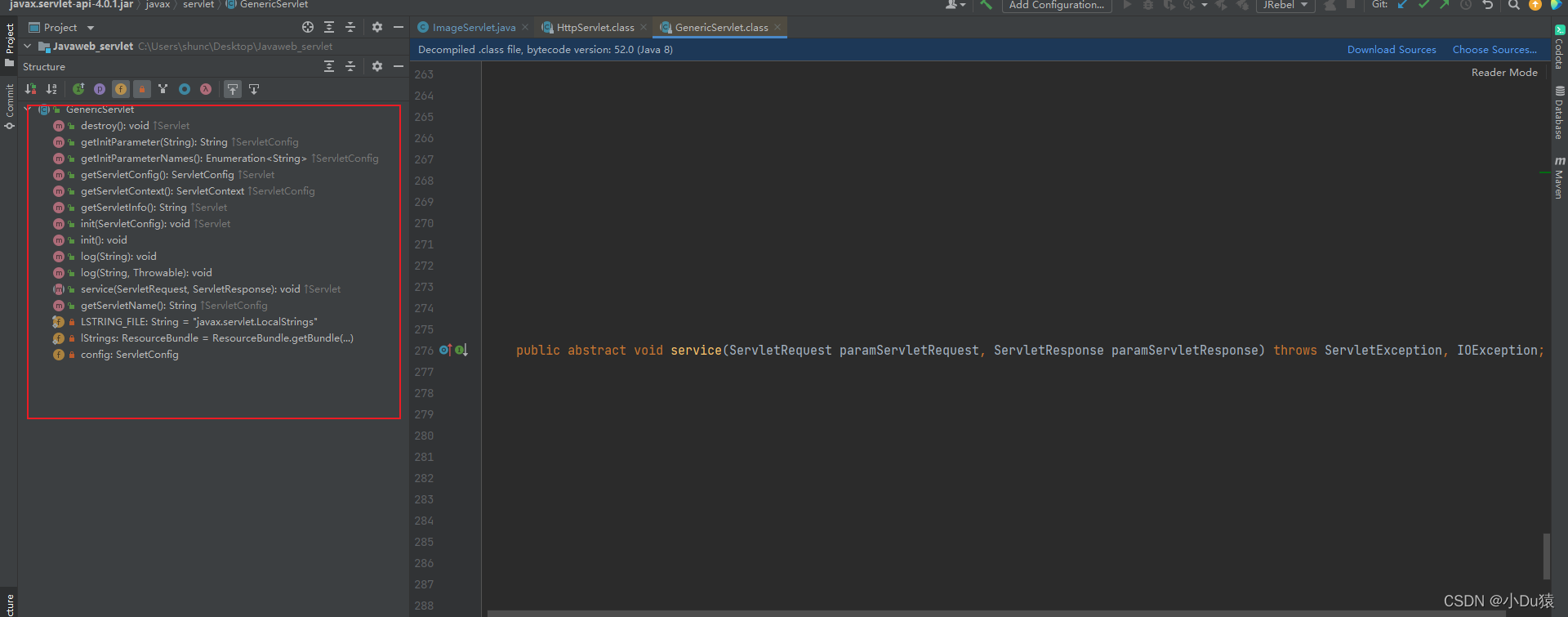Expand all nodes in the Structure panel

(329, 66)
